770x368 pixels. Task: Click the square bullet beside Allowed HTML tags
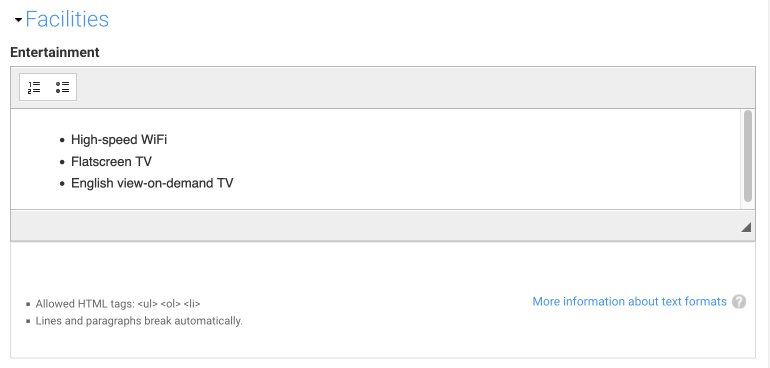click(x=28, y=305)
